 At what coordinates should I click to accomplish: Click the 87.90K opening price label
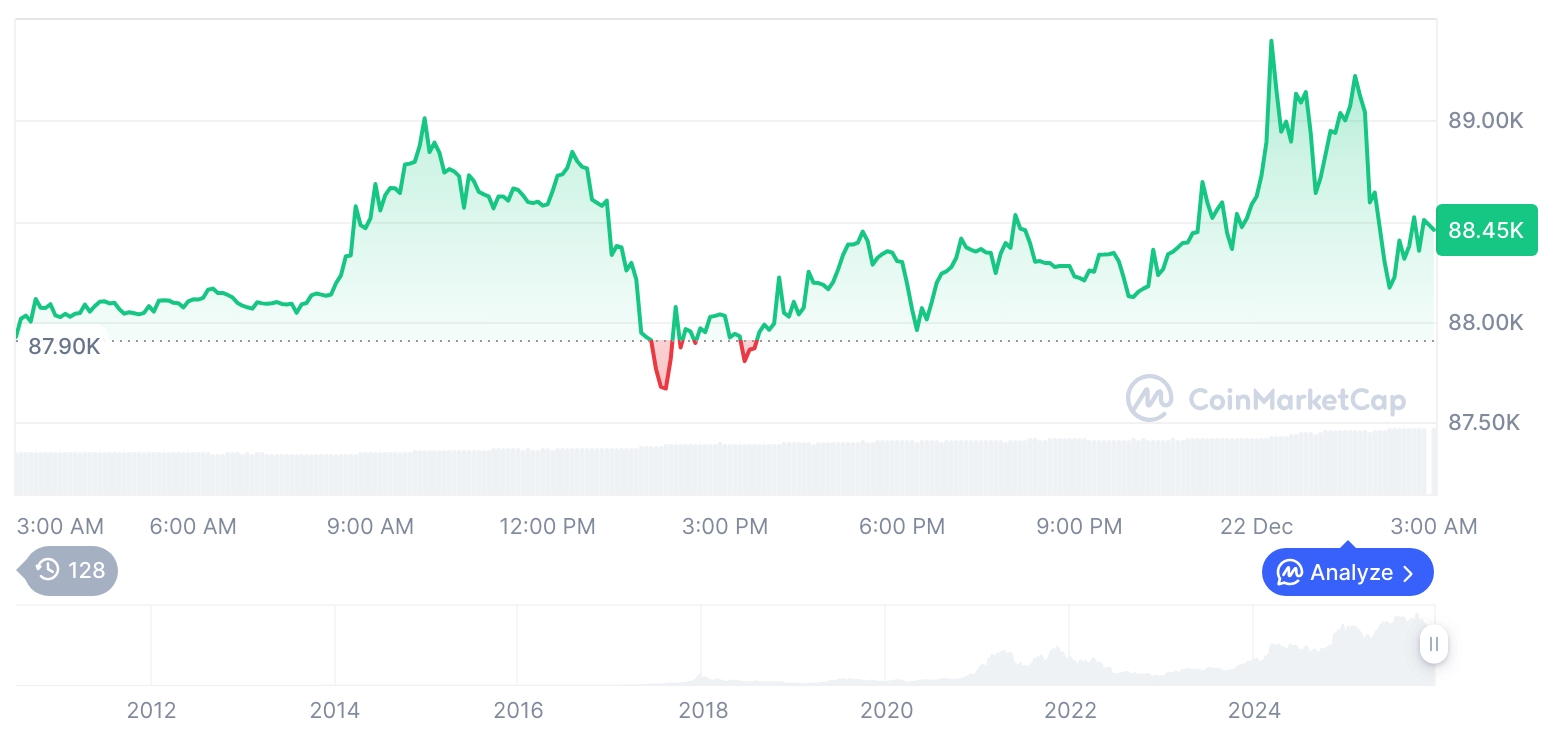64,347
